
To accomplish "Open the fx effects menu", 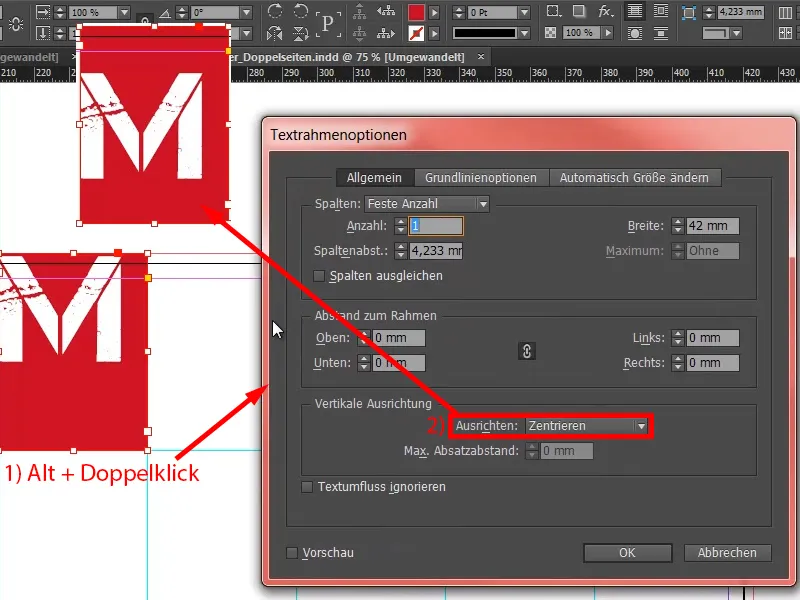I will pyautogui.click(x=605, y=11).
